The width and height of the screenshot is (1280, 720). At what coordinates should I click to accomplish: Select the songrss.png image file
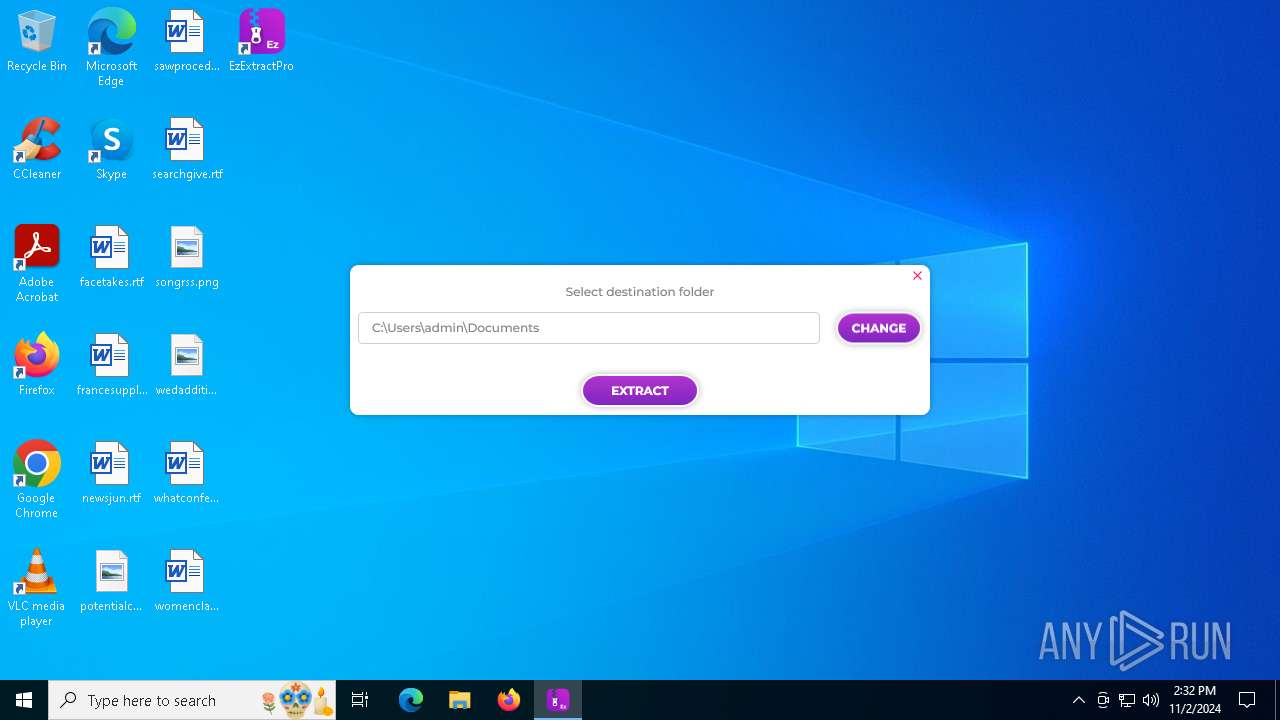click(x=186, y=257)
